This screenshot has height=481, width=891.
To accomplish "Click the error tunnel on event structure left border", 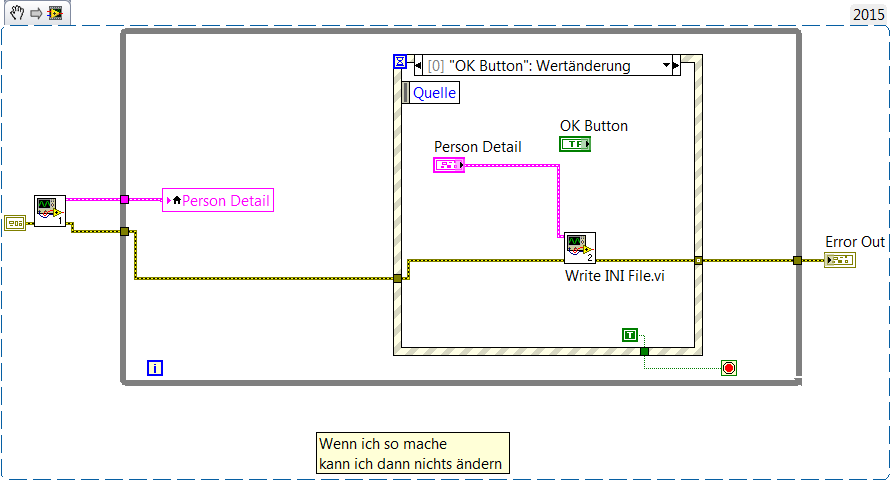I will (x=397, y=279).
